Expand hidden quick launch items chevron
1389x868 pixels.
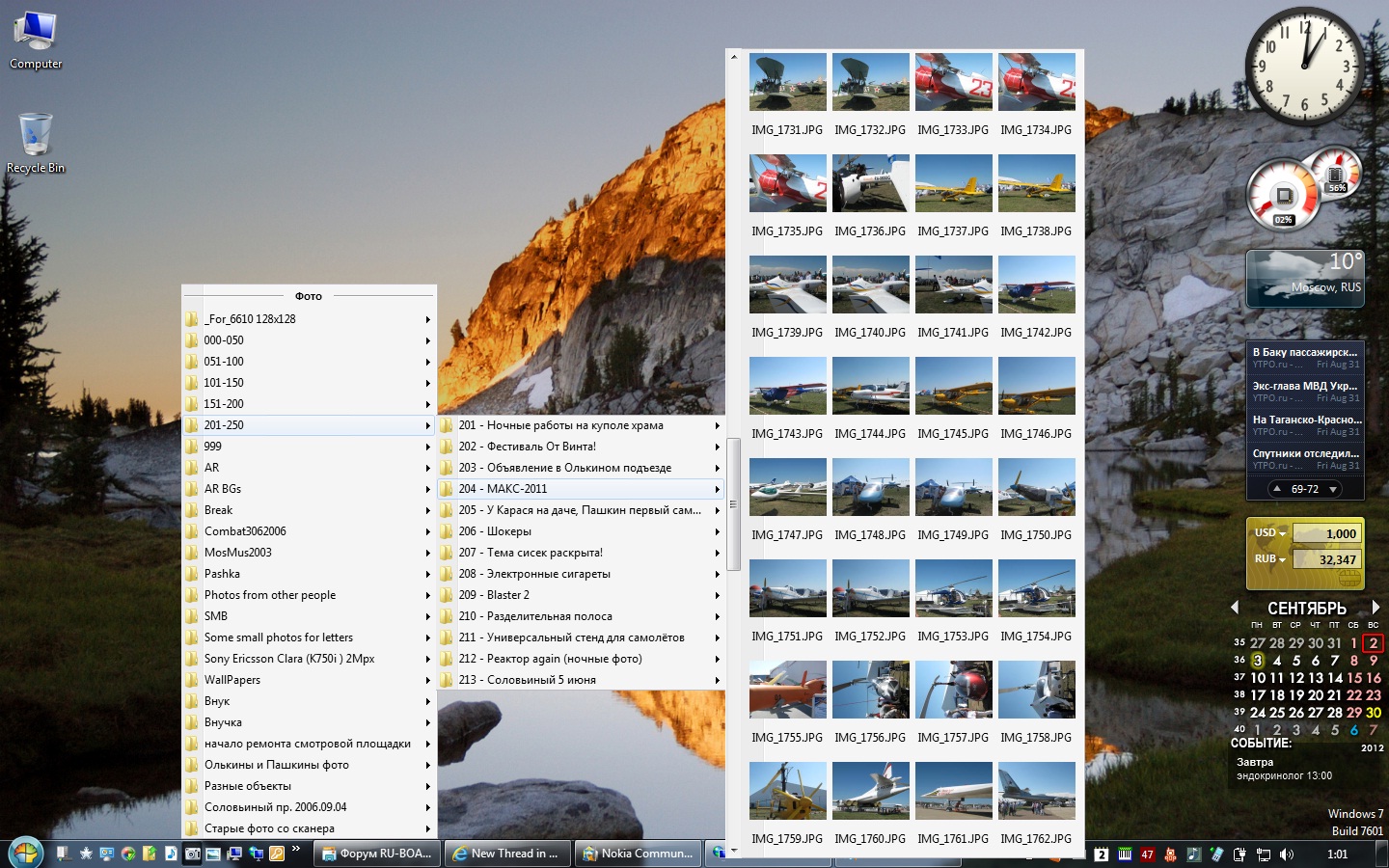(296, 850)
